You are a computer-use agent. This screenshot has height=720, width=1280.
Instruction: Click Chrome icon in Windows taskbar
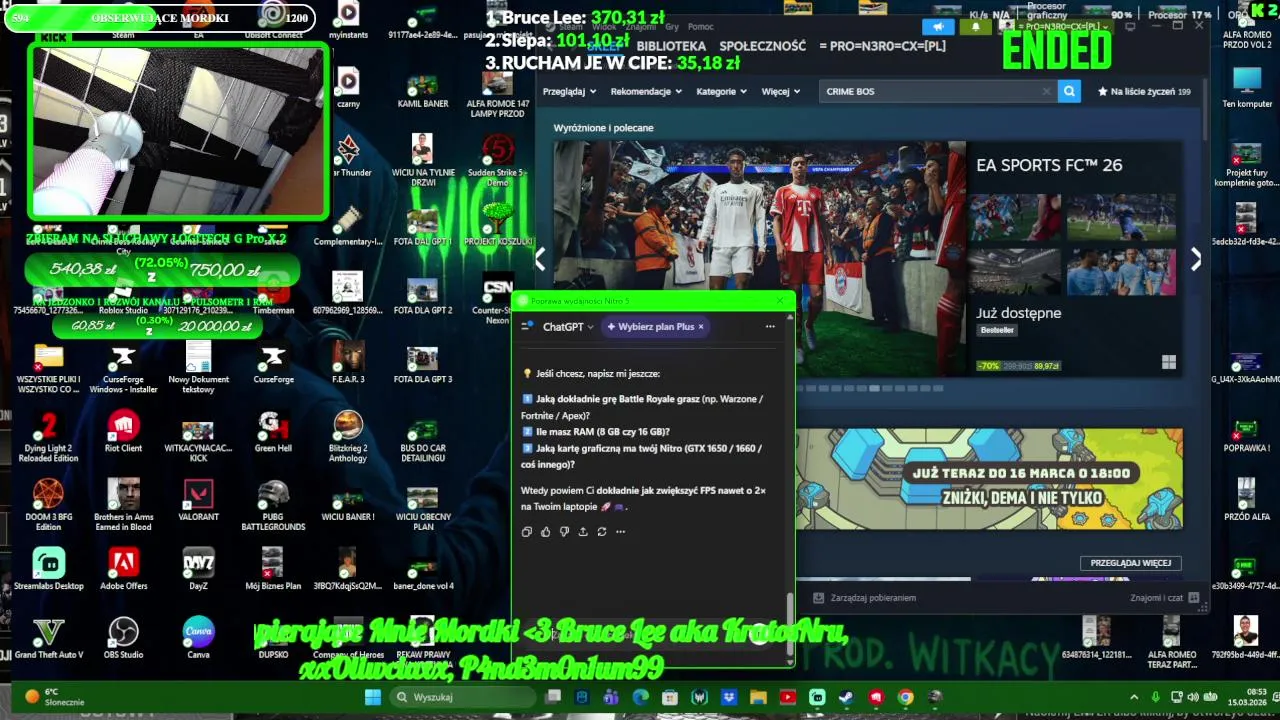pos(905,697)
